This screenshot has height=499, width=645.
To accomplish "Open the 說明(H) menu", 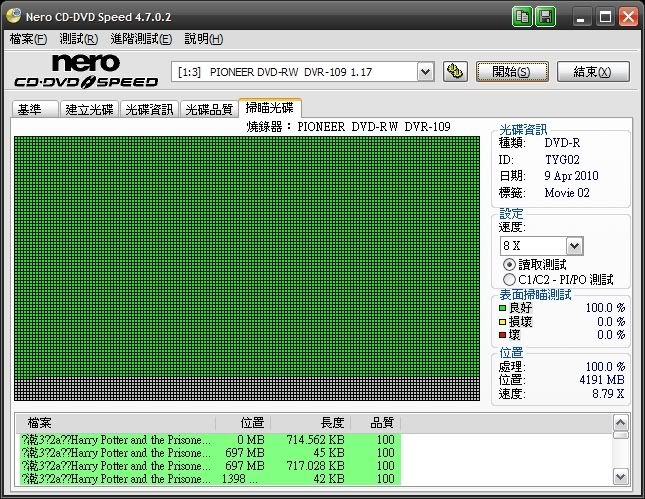I will [204, 39].
